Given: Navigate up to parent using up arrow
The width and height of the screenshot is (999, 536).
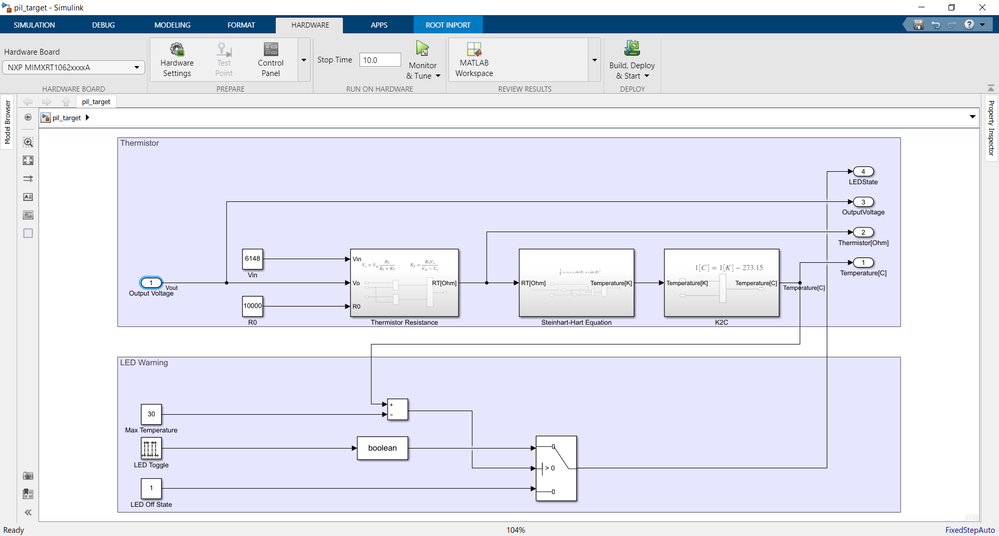Looking at the screenshot, I should [x=66, y=102].
